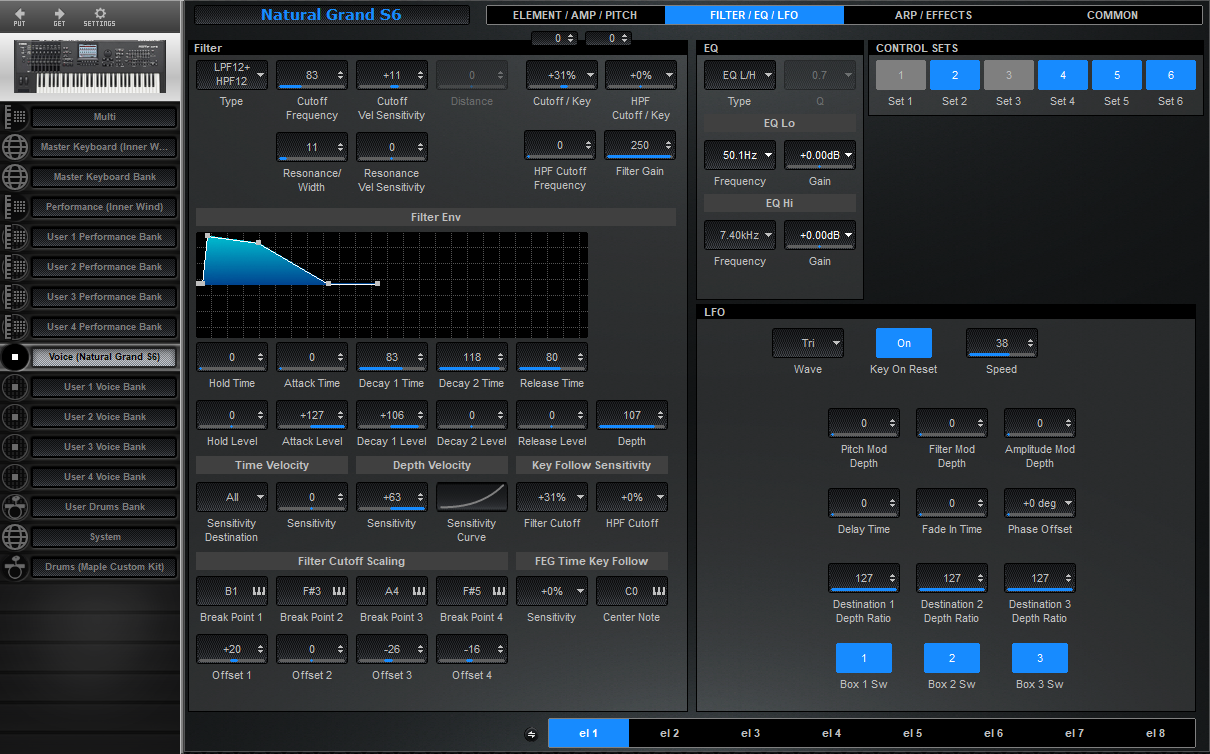Click the Drums (Maple Custom Kit) icon

pyautogui.click(x=13, y=567)
